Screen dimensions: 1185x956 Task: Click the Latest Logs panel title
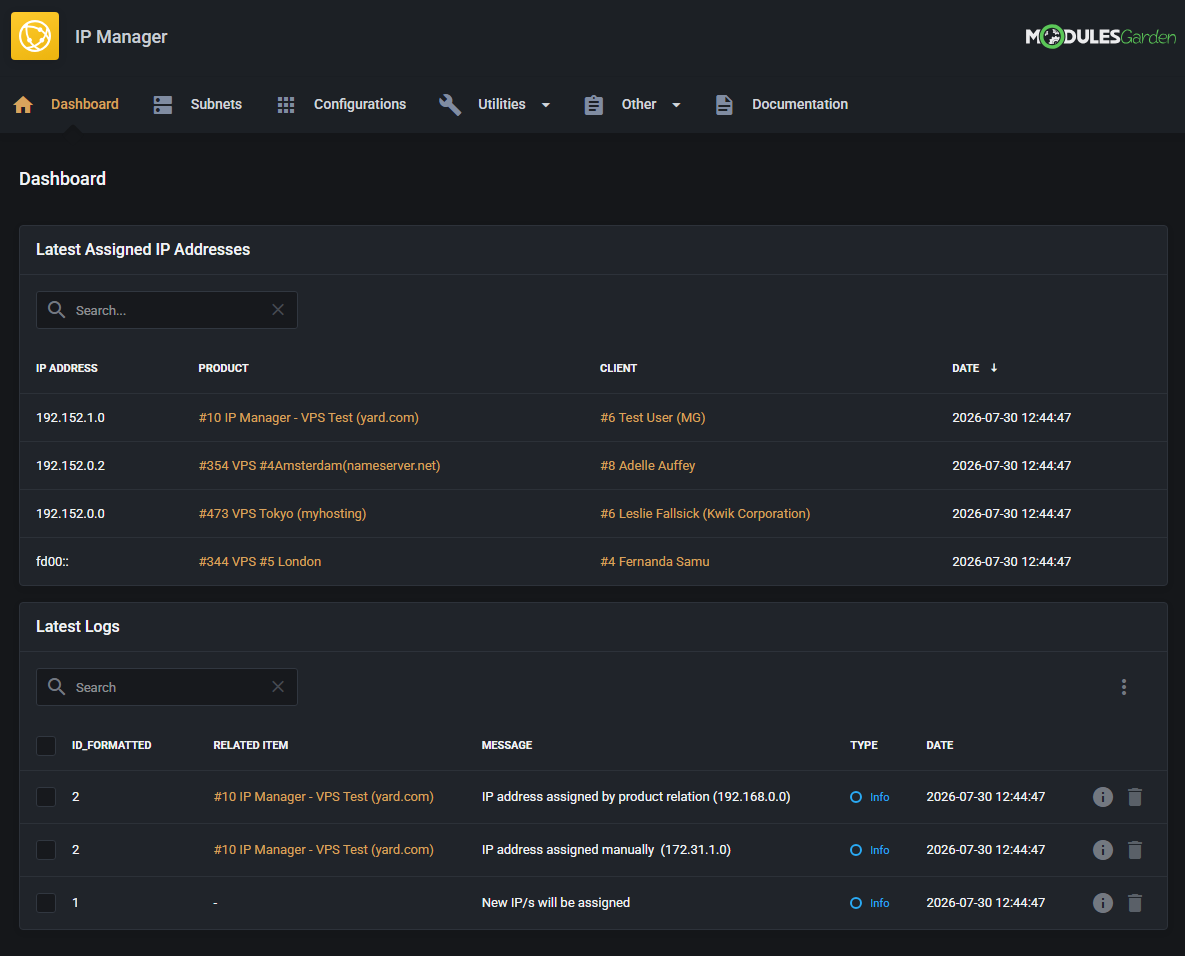pyautogui.click(x=78, y=627)
